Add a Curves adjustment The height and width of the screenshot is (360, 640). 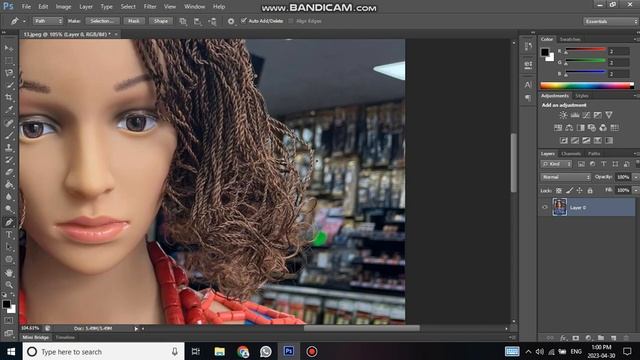[x=586, y=115]
